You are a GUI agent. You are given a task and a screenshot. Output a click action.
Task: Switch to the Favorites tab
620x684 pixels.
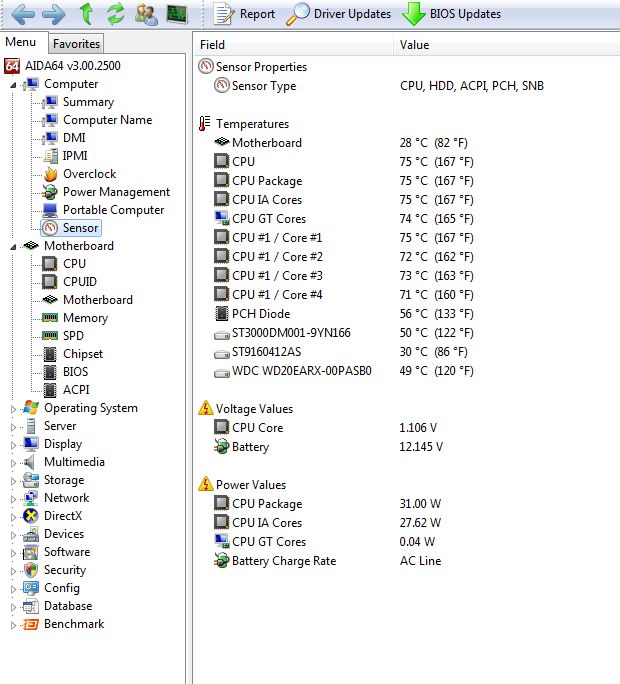tap(76, 44)
